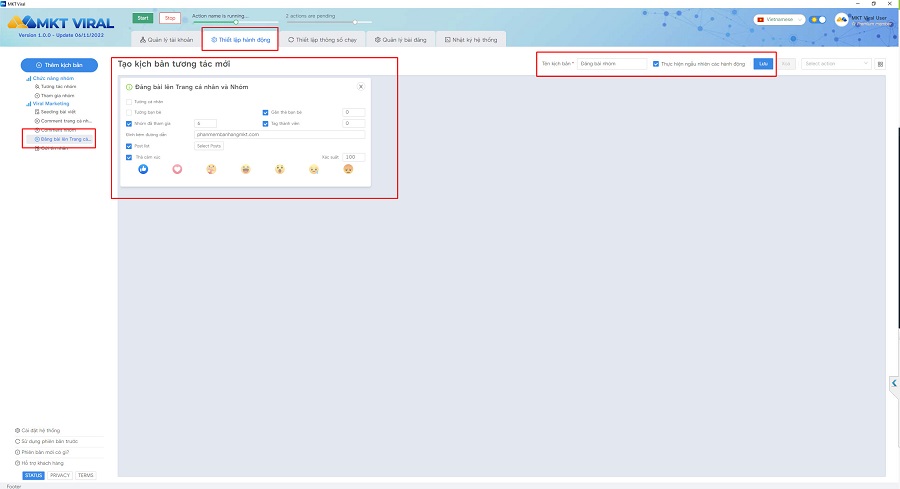
Task: Go to the Quản lý bài đăng tab
Action: 401,40
